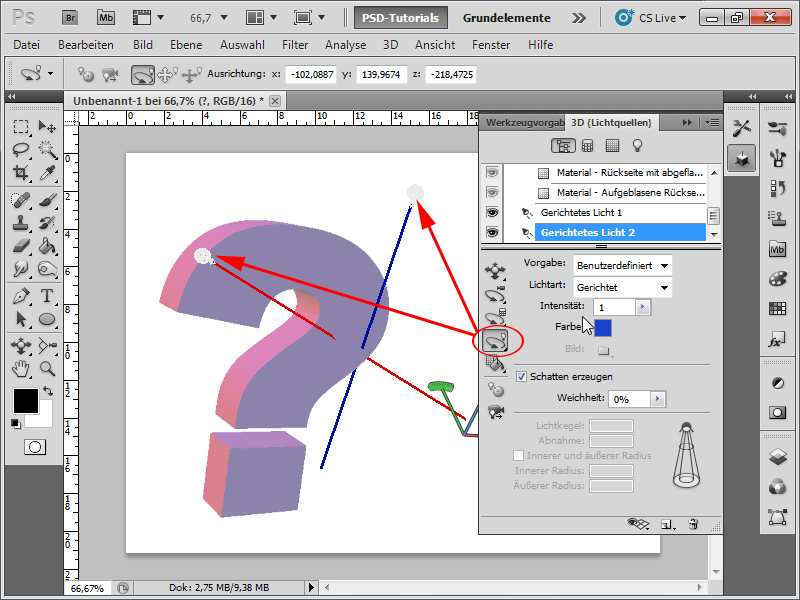Select the Lasso tool
Image resolution: width=800 pixels, height=600 pixels.
pos(20,149)
